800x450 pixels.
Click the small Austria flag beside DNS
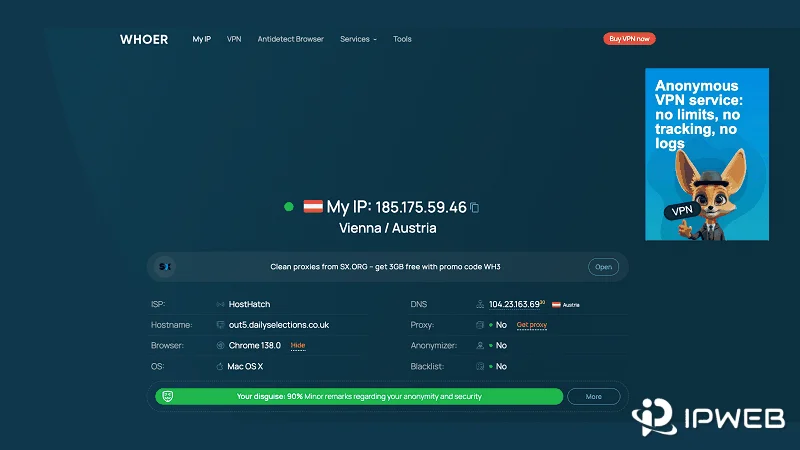pyautogui.click(x=556, y=305)
